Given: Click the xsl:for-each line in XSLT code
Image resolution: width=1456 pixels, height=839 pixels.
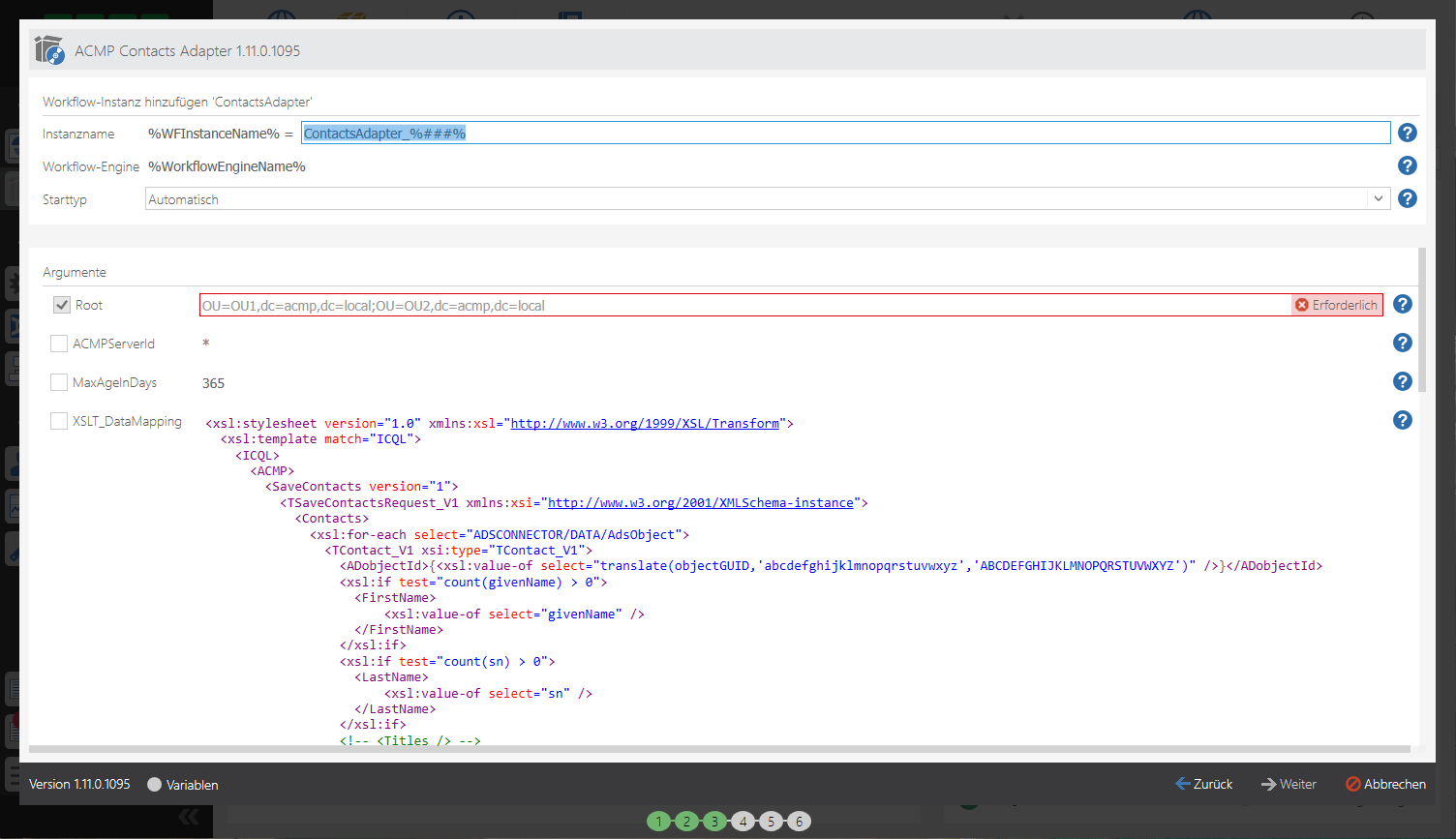Looking at the screenshot, I should click(500, 534).
